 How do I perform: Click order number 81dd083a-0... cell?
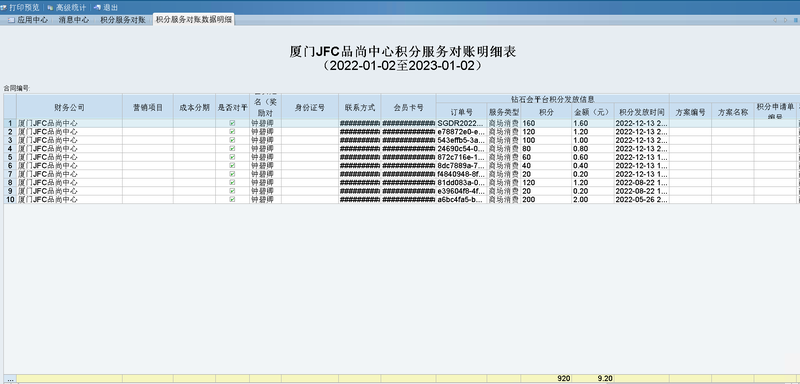click(461, 182)
